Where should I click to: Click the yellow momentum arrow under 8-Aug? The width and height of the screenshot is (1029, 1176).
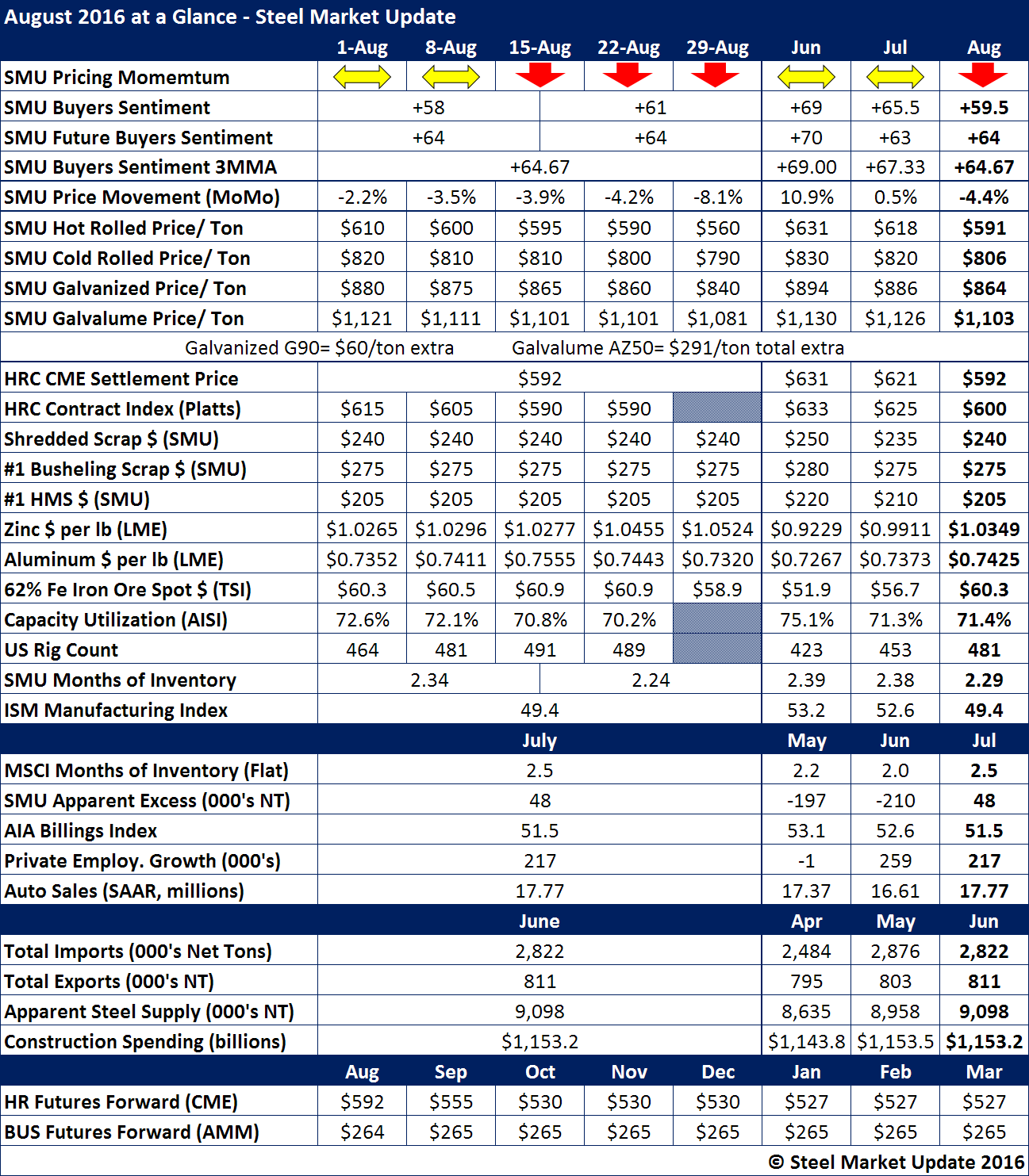tap(451, 77)
